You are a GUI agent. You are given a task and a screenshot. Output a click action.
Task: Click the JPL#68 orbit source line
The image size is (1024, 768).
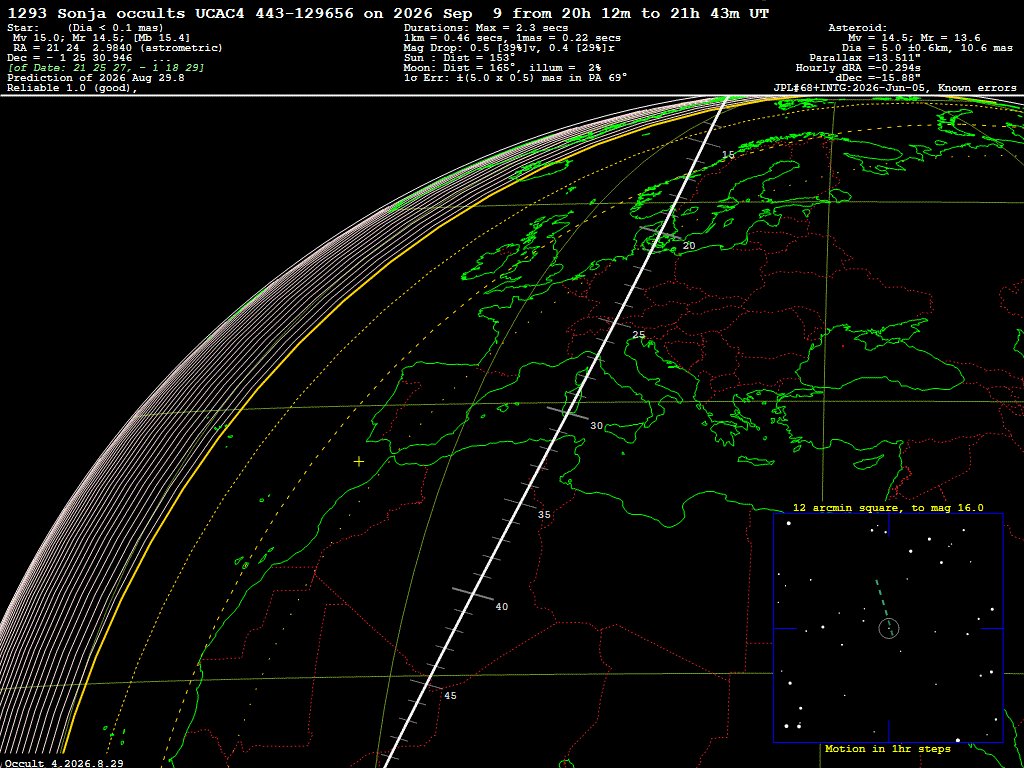(895, 88)
